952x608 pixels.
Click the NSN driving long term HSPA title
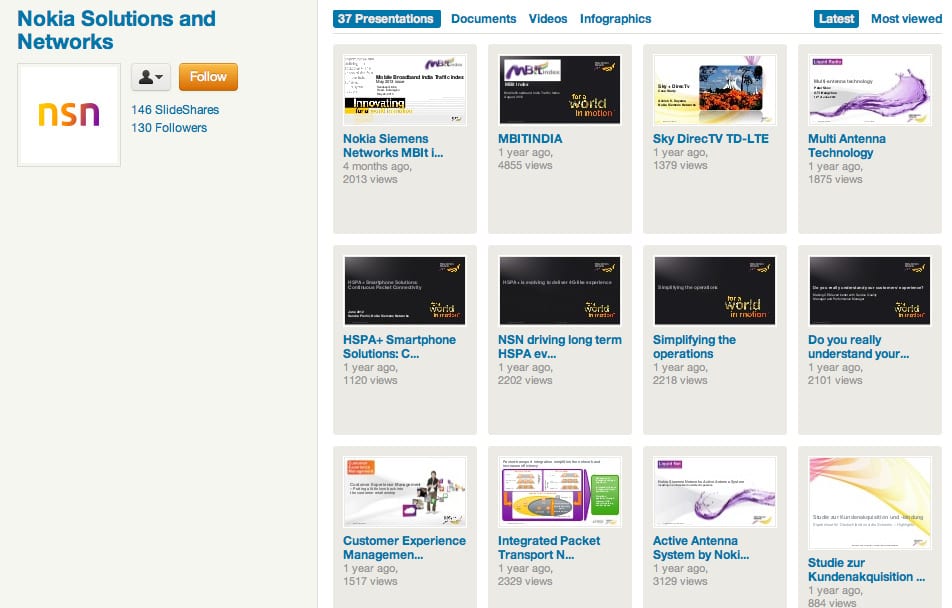tap(560, 347)
